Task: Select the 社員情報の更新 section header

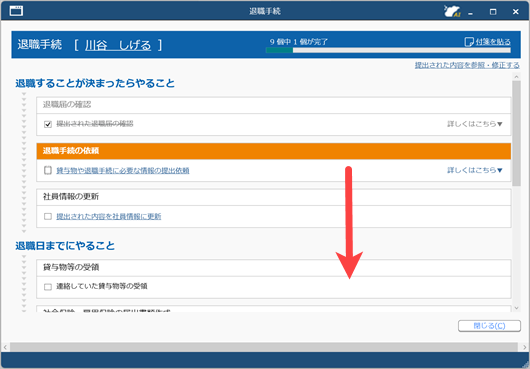Action: click(x=273, y=197)
